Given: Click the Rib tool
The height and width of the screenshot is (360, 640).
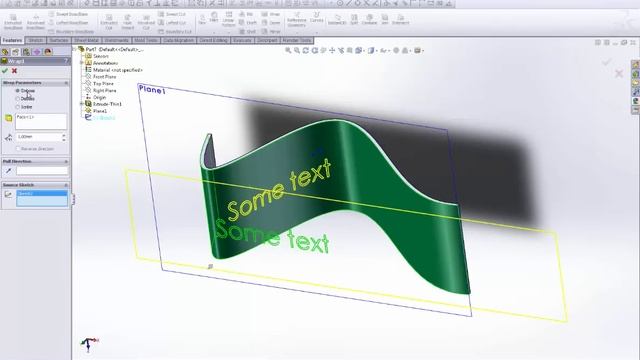Looking at the screenshot, I should coord(246,14).
